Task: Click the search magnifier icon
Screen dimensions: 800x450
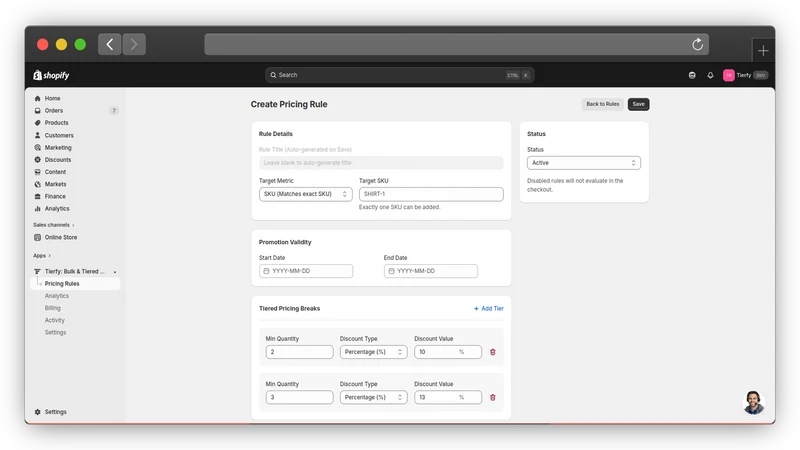Action: tap(273, 75)
